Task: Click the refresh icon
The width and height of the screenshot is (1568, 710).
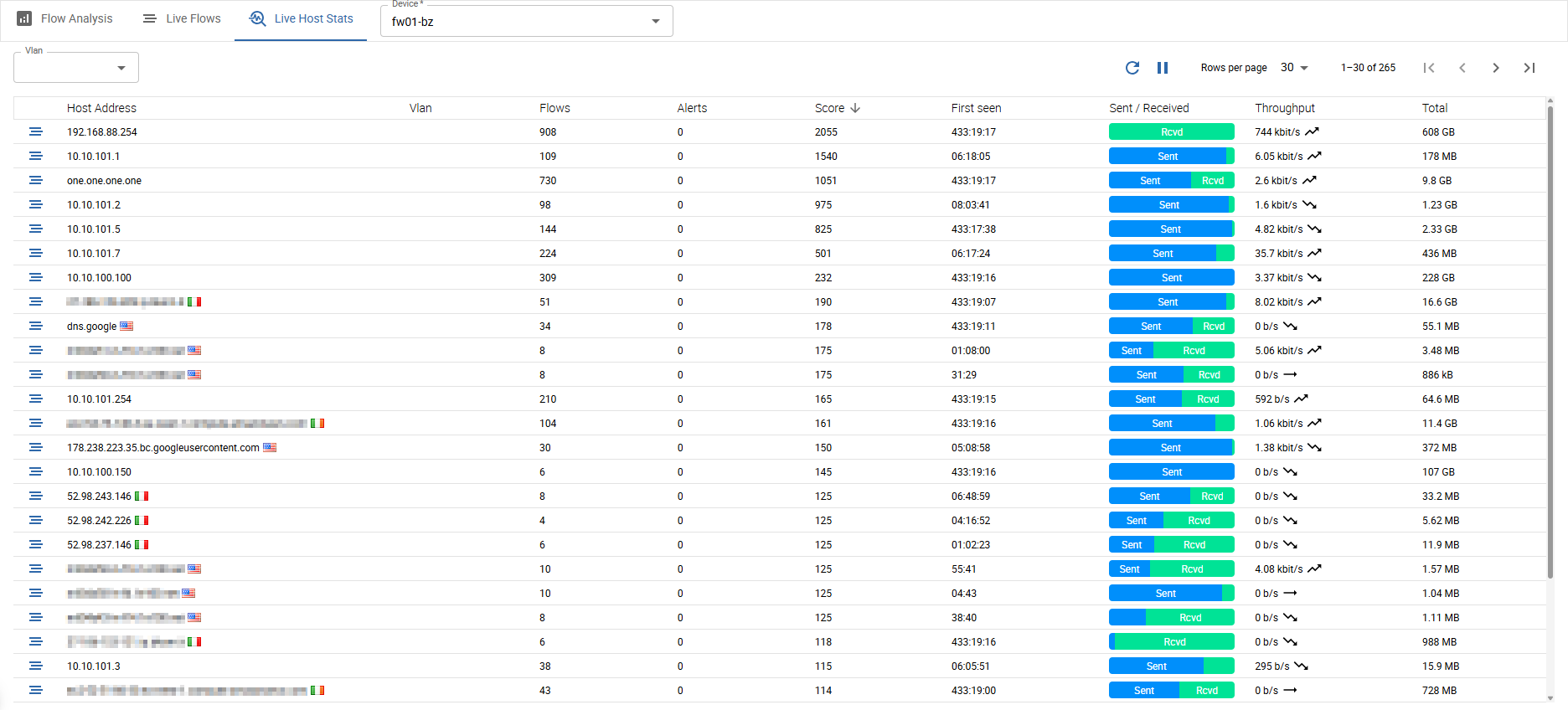Action: point(1132,68)
